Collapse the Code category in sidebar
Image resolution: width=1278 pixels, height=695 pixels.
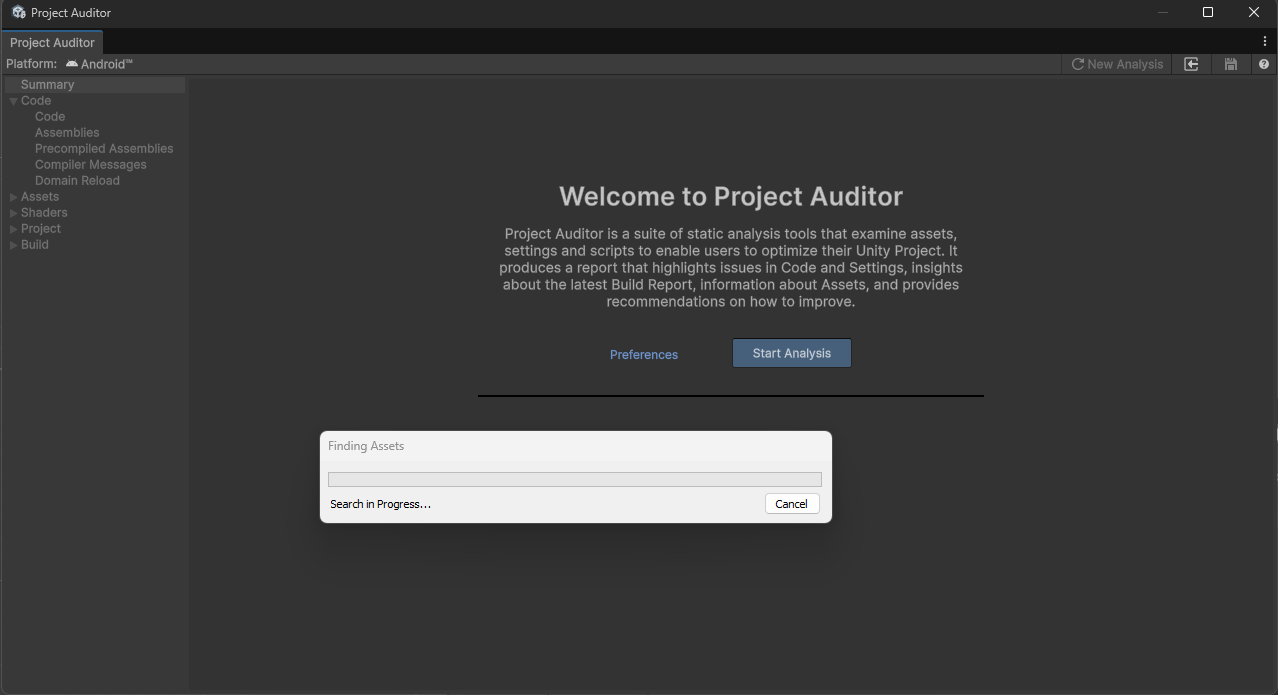[14, 101]
